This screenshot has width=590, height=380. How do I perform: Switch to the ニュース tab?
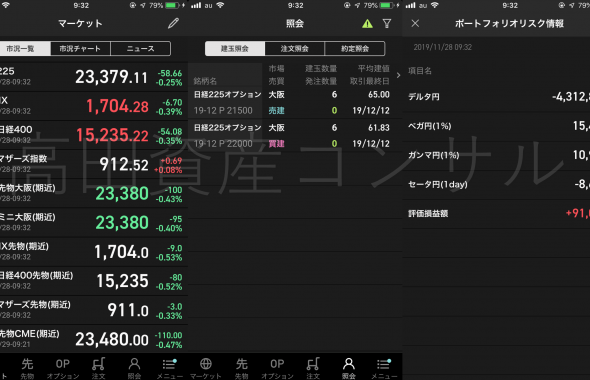coord(140,49)
